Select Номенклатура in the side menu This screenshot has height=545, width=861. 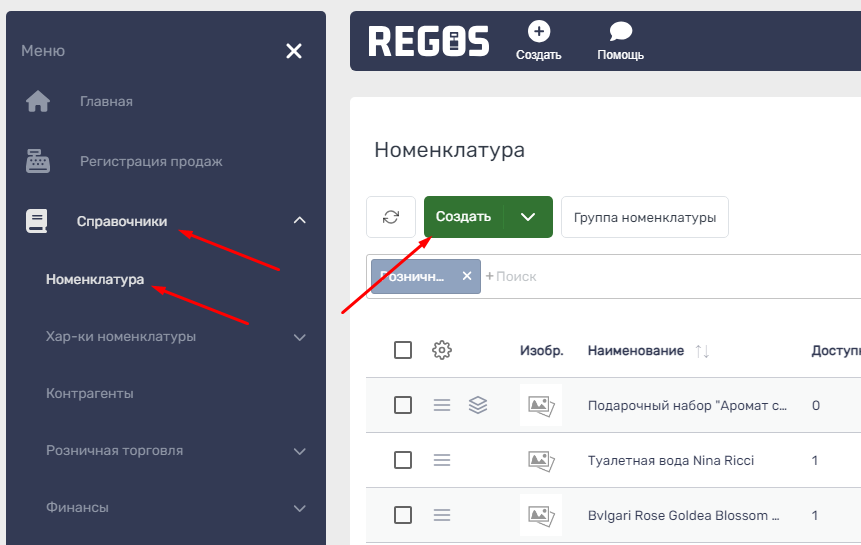click(x=95, y=279)
